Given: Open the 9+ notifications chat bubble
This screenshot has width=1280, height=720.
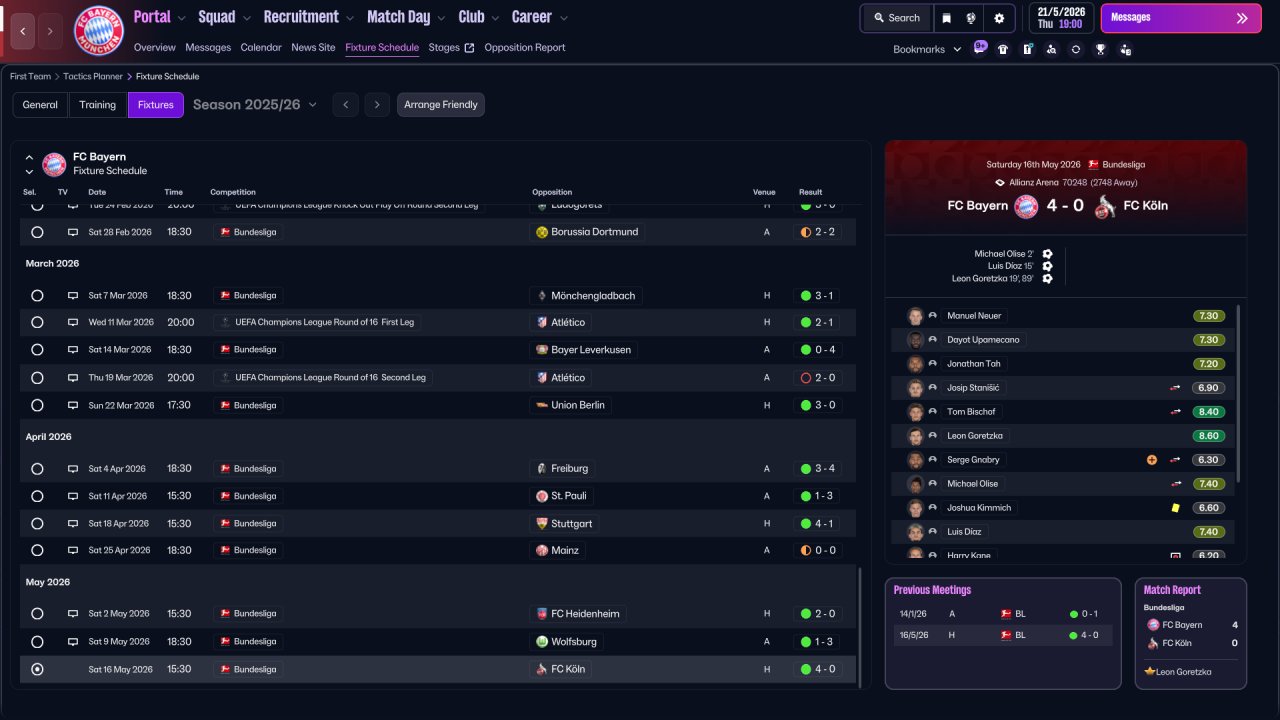Looking at the screenshot, I should coord(980,47).
